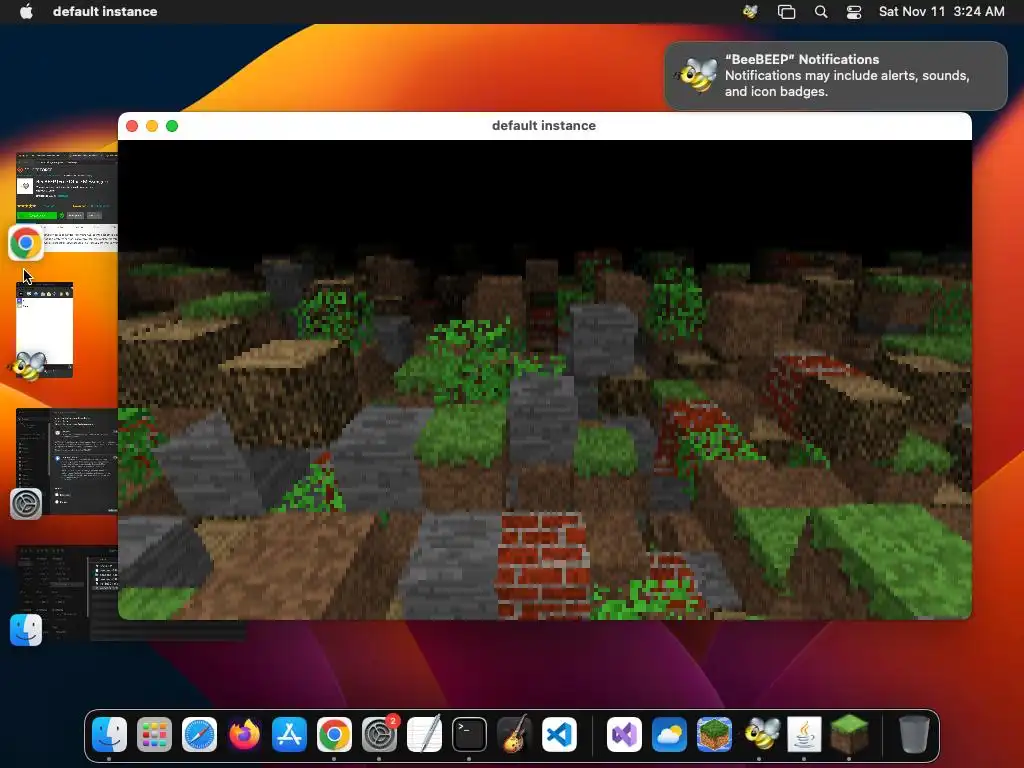Click the date and time in the menu bar

click(x=941, y=11)
